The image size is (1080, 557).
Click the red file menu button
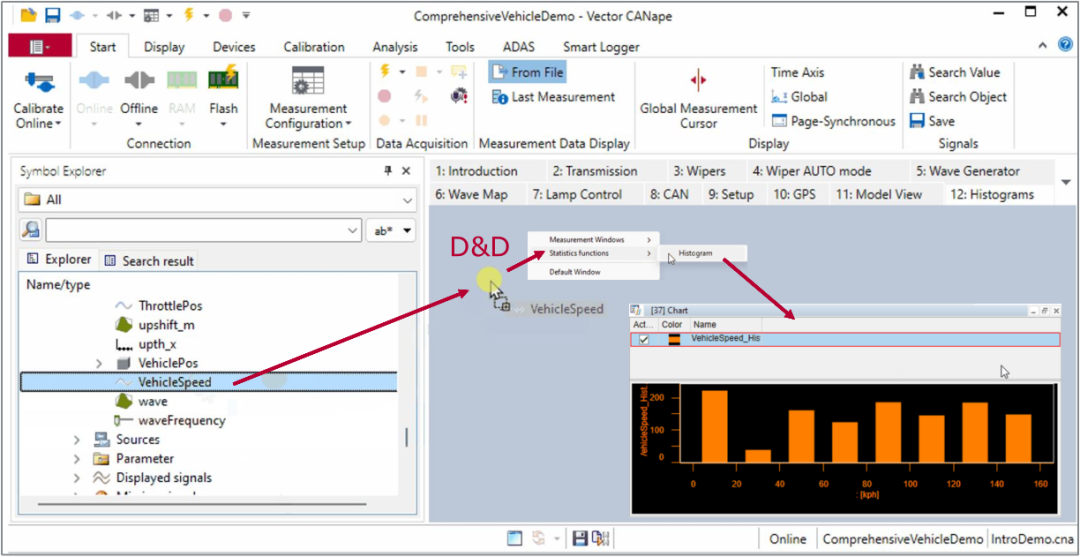[x=39, y=46]
